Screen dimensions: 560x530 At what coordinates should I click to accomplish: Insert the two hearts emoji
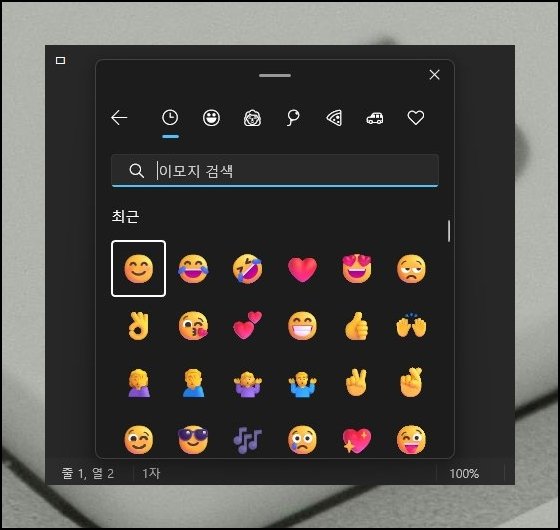click(248, 325)
